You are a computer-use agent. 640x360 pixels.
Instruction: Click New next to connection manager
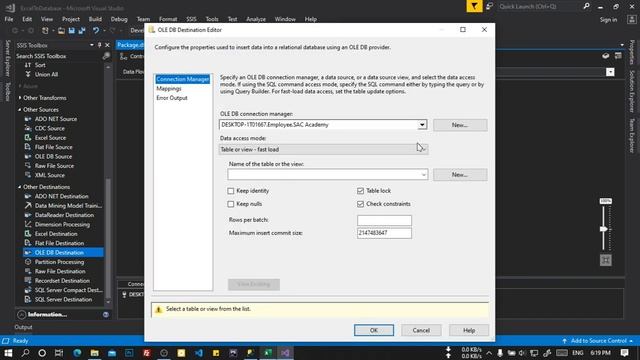pyautogui.click(x=460, y=125)
